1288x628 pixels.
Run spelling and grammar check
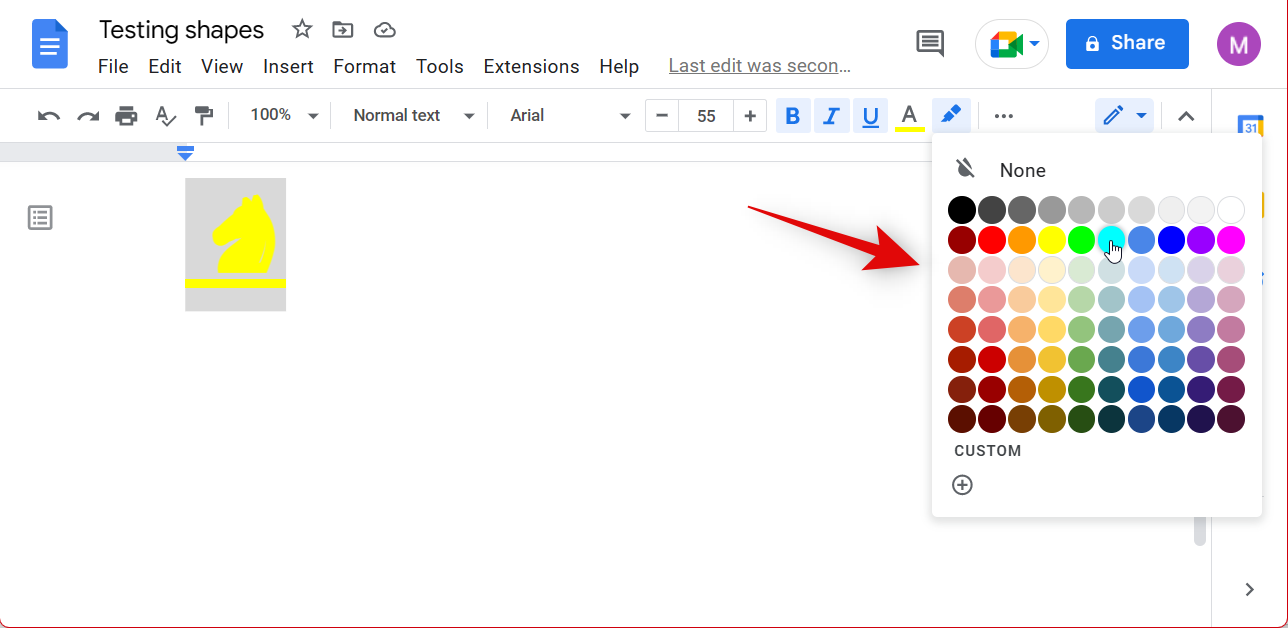pyautogui.click(x=165, y=116)
